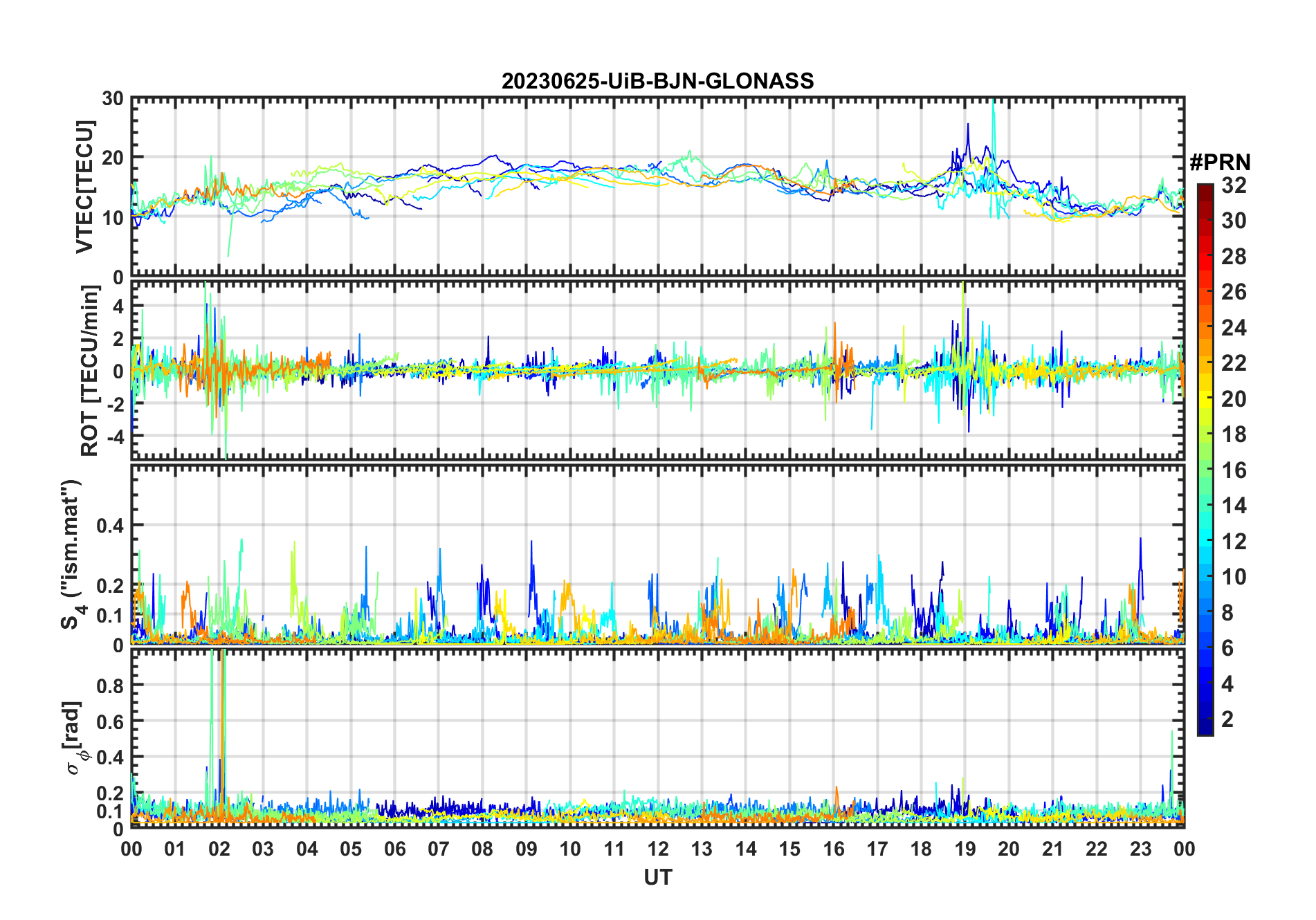1316x920 pixels.
Task: Click the -4 tick label on the ROT axis
Action: [x=116, y=436]
